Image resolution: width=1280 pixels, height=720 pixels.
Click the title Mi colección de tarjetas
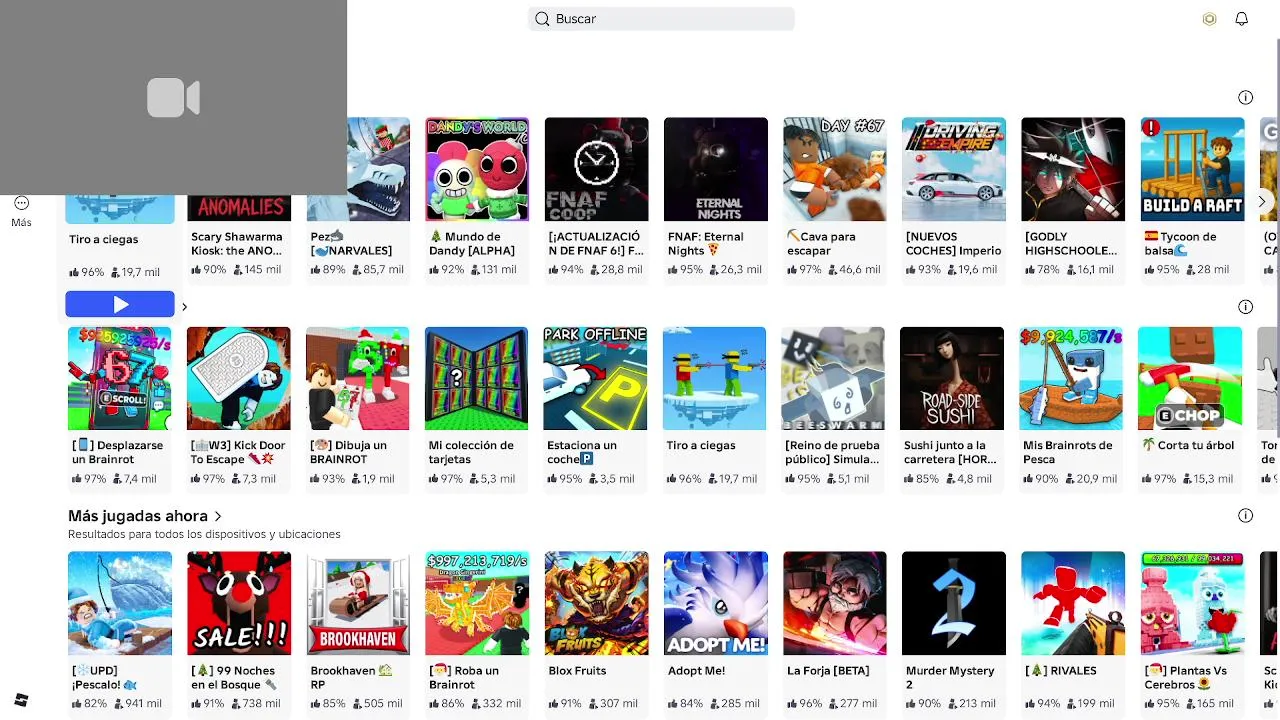pos(471,453)
